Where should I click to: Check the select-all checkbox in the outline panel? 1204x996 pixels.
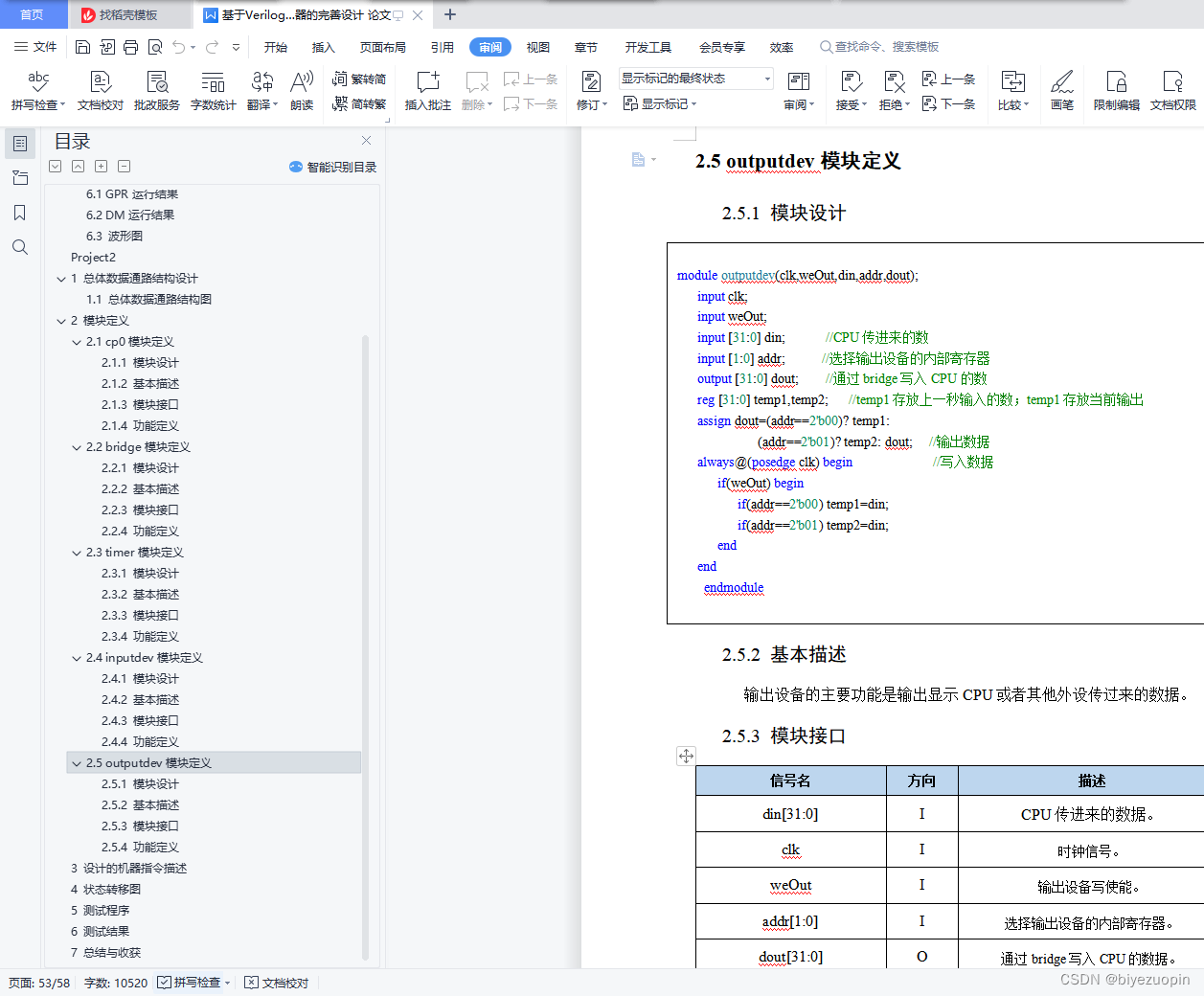[55, 166]
